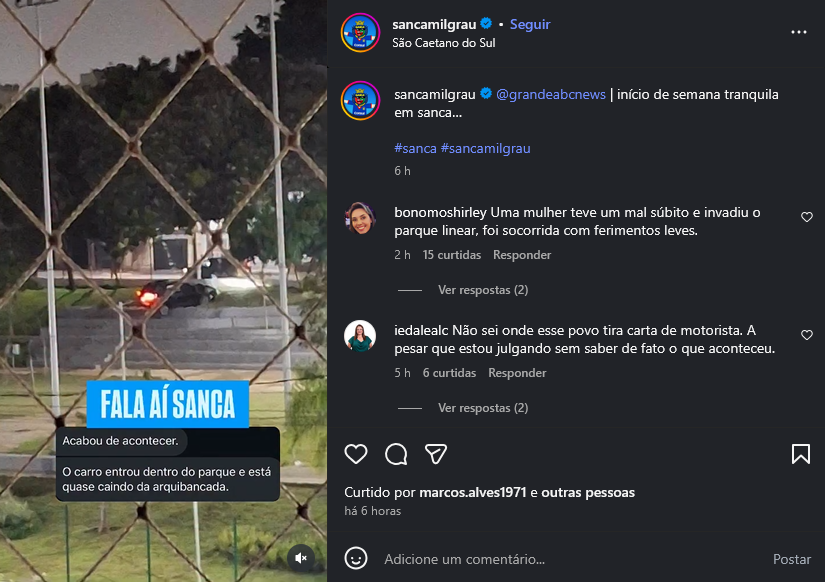This screenshot has width=825, height=582.
Task: Like bonomoshirley's comment heart
Action: 807,217
